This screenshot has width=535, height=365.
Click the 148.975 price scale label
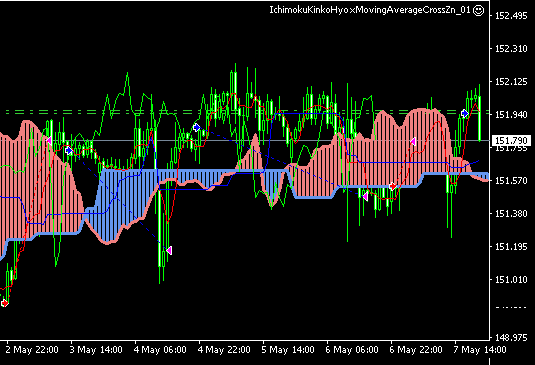tap(511, 337)
